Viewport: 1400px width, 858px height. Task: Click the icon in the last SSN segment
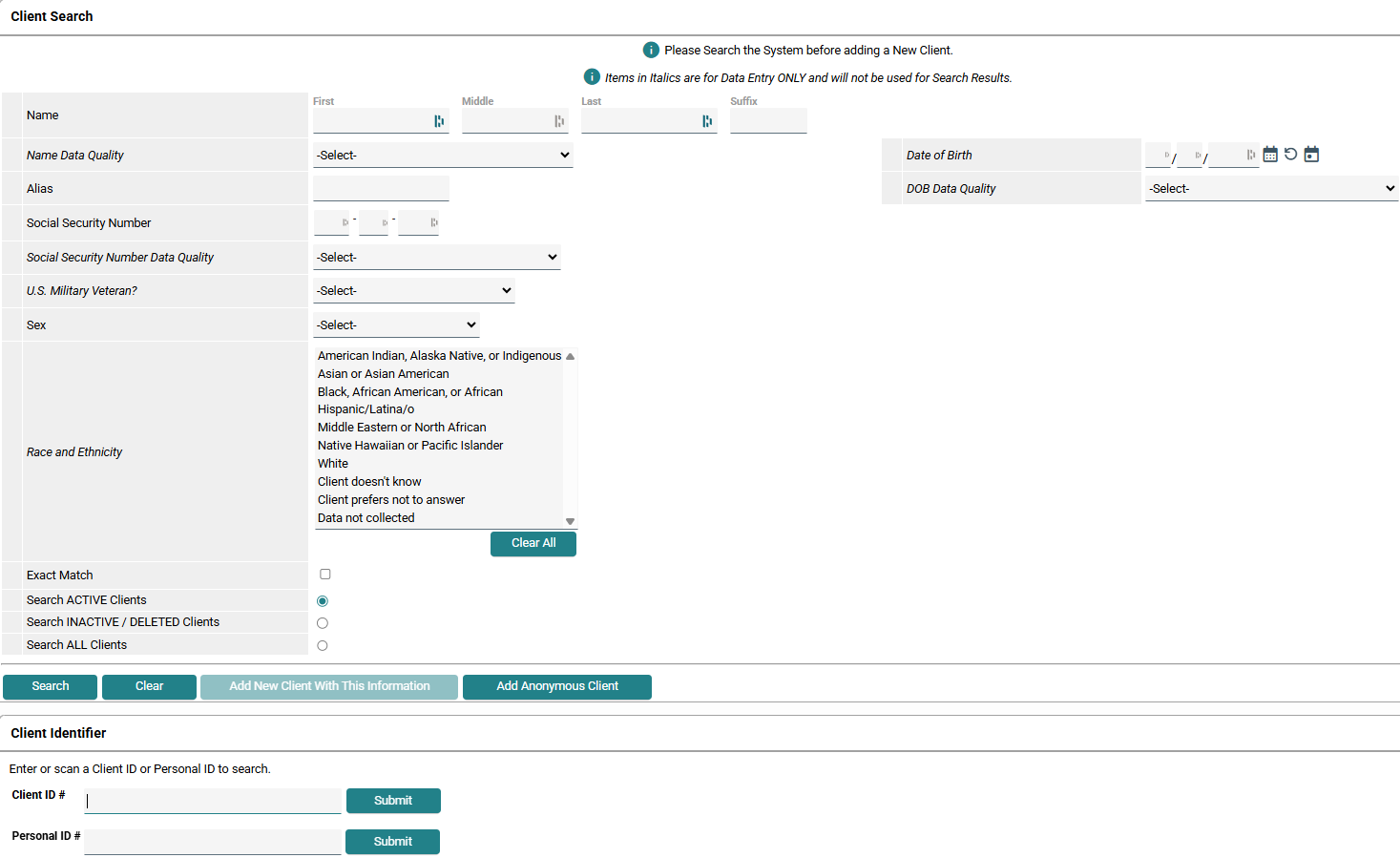coord(434,222)
